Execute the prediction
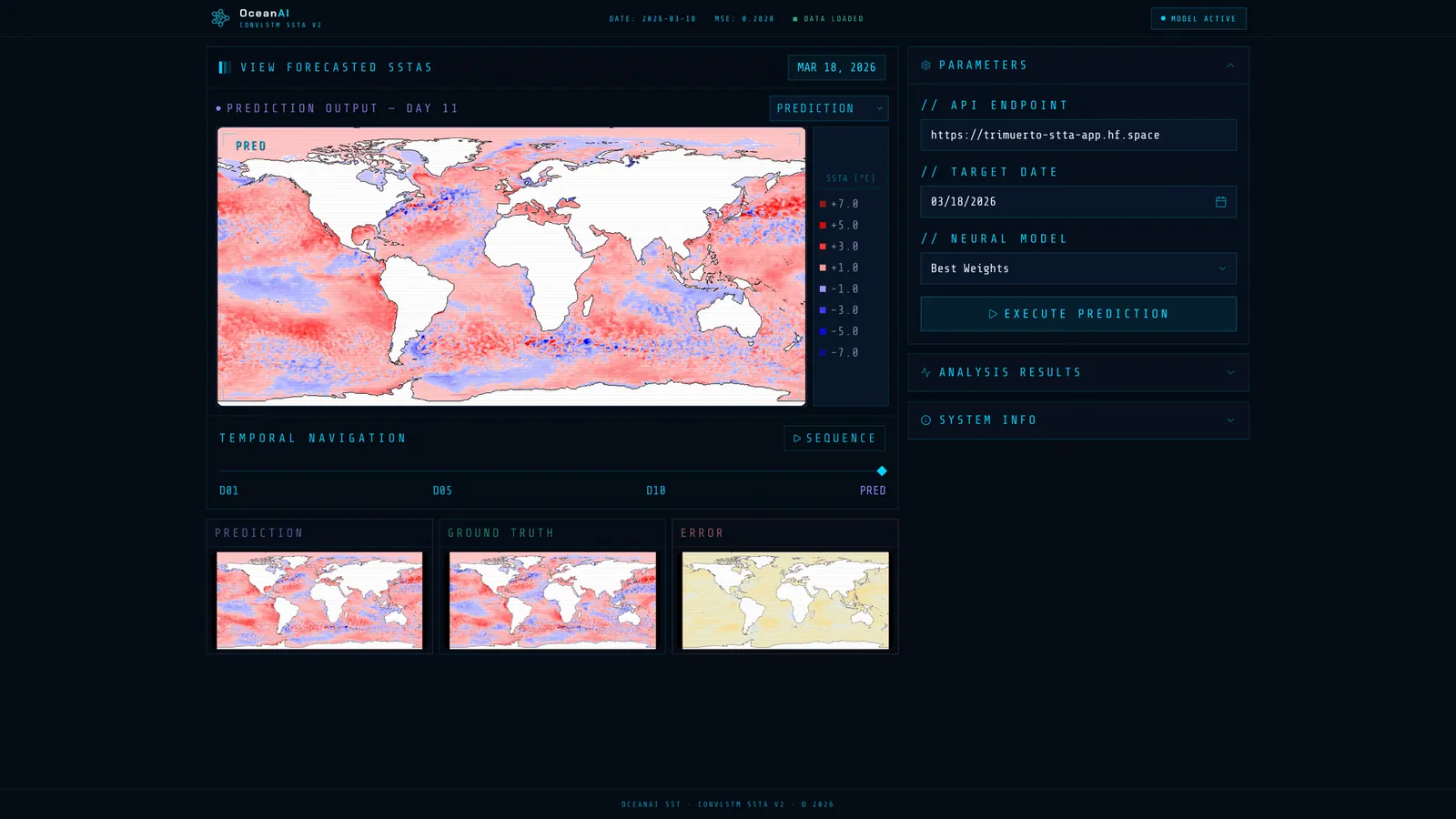1456x819 pixels. click(x=1078, y=314)
